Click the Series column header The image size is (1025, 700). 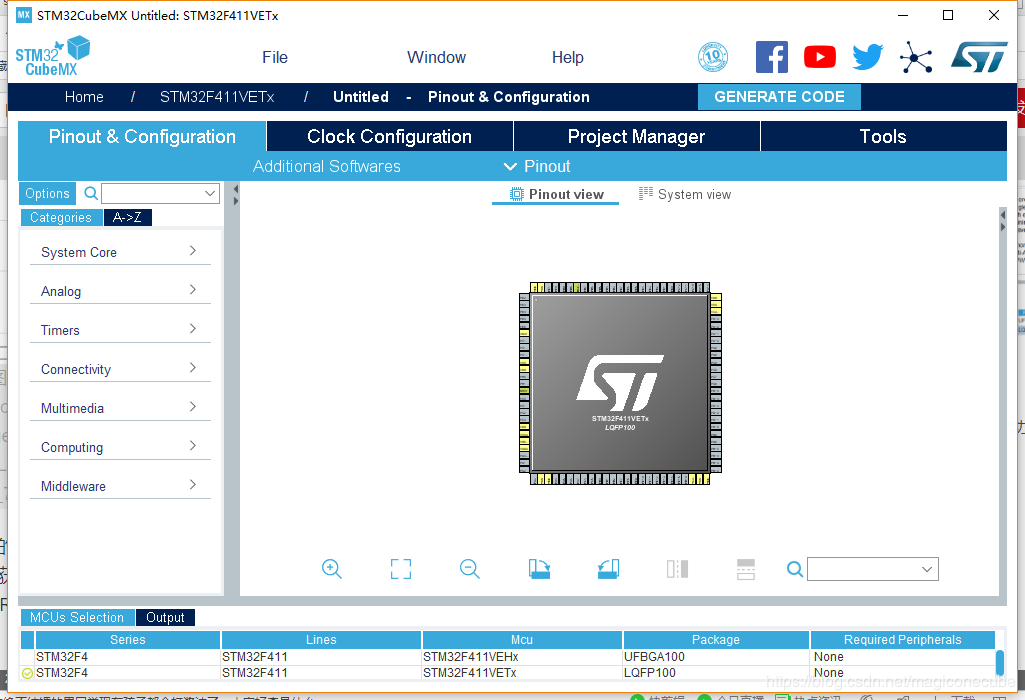[128, 640]
